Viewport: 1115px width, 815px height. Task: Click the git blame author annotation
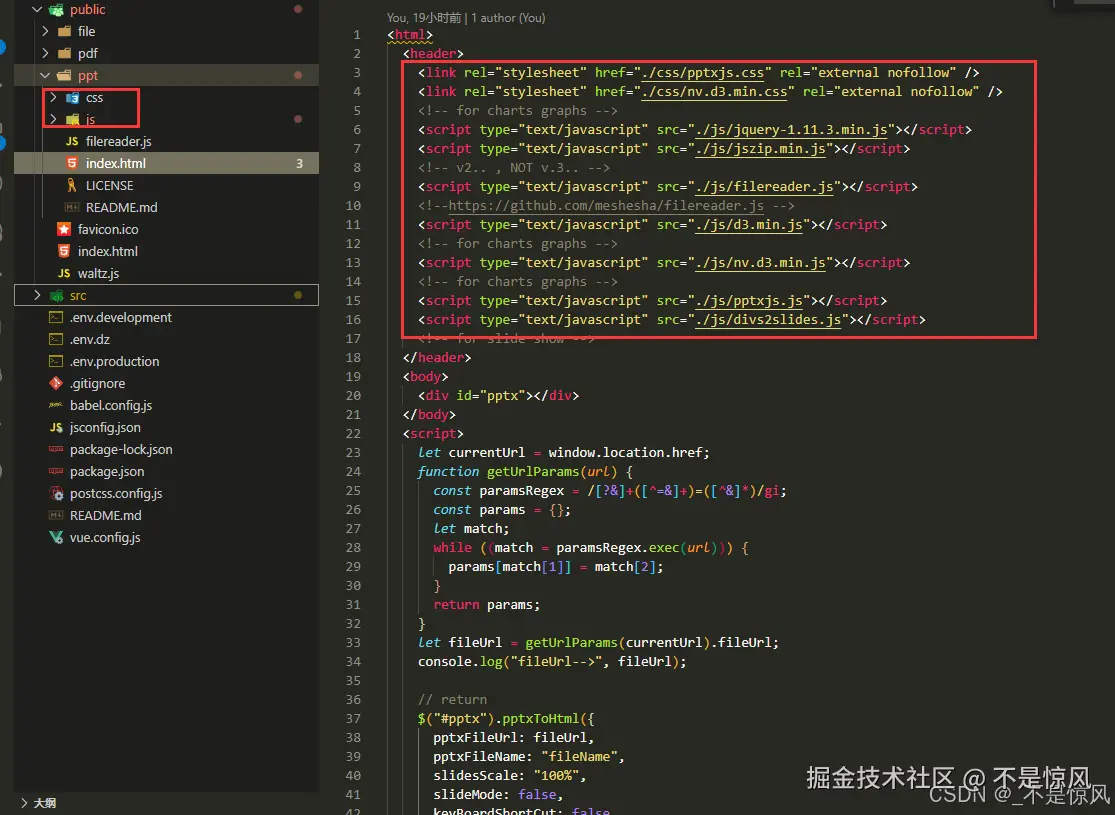[466, 18]
